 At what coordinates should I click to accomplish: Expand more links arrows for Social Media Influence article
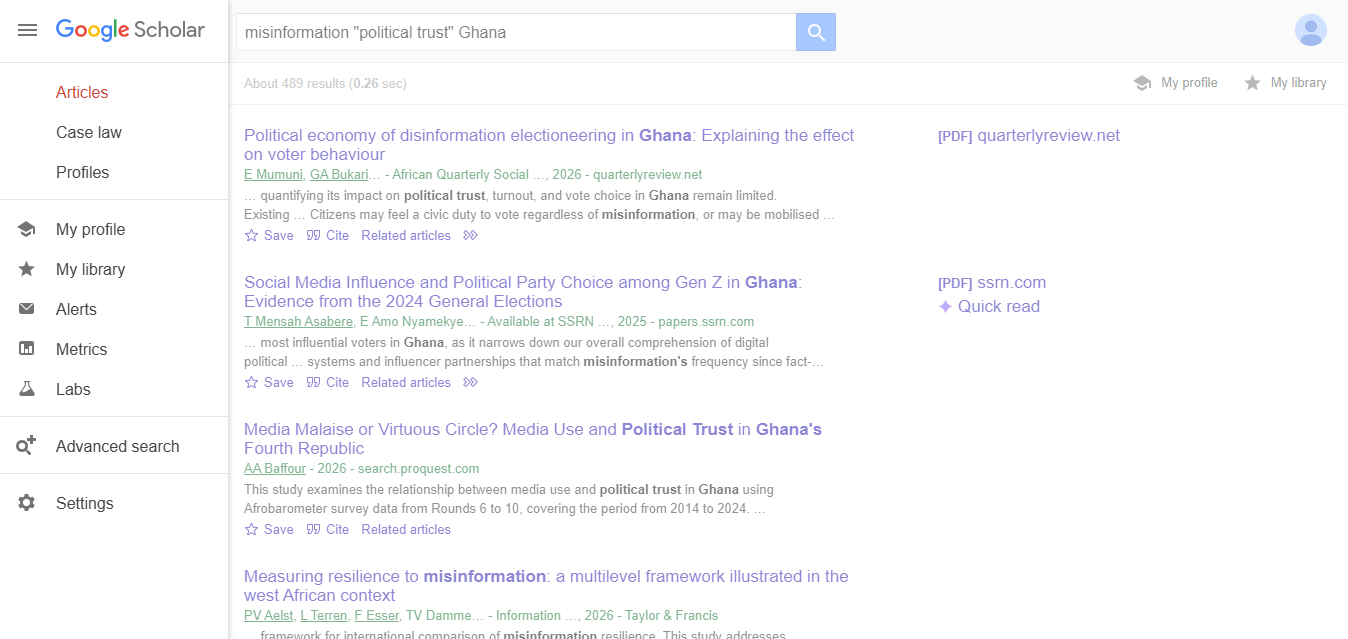pos(471,382)
